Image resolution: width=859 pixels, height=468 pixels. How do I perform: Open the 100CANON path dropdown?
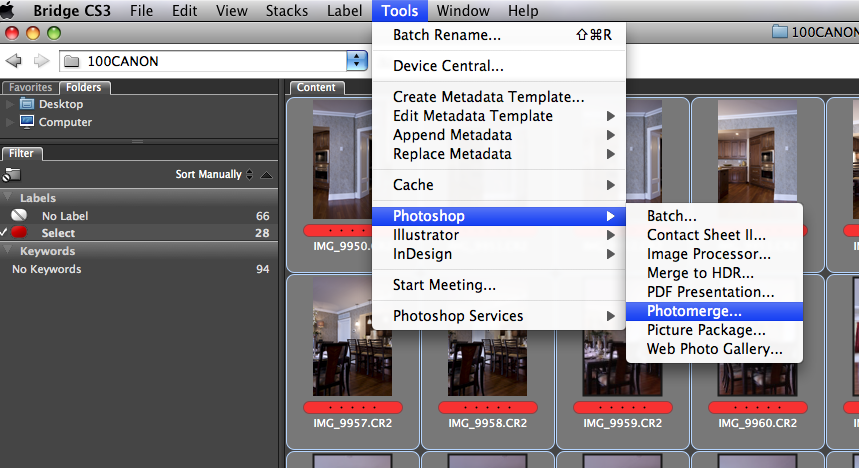357,61
